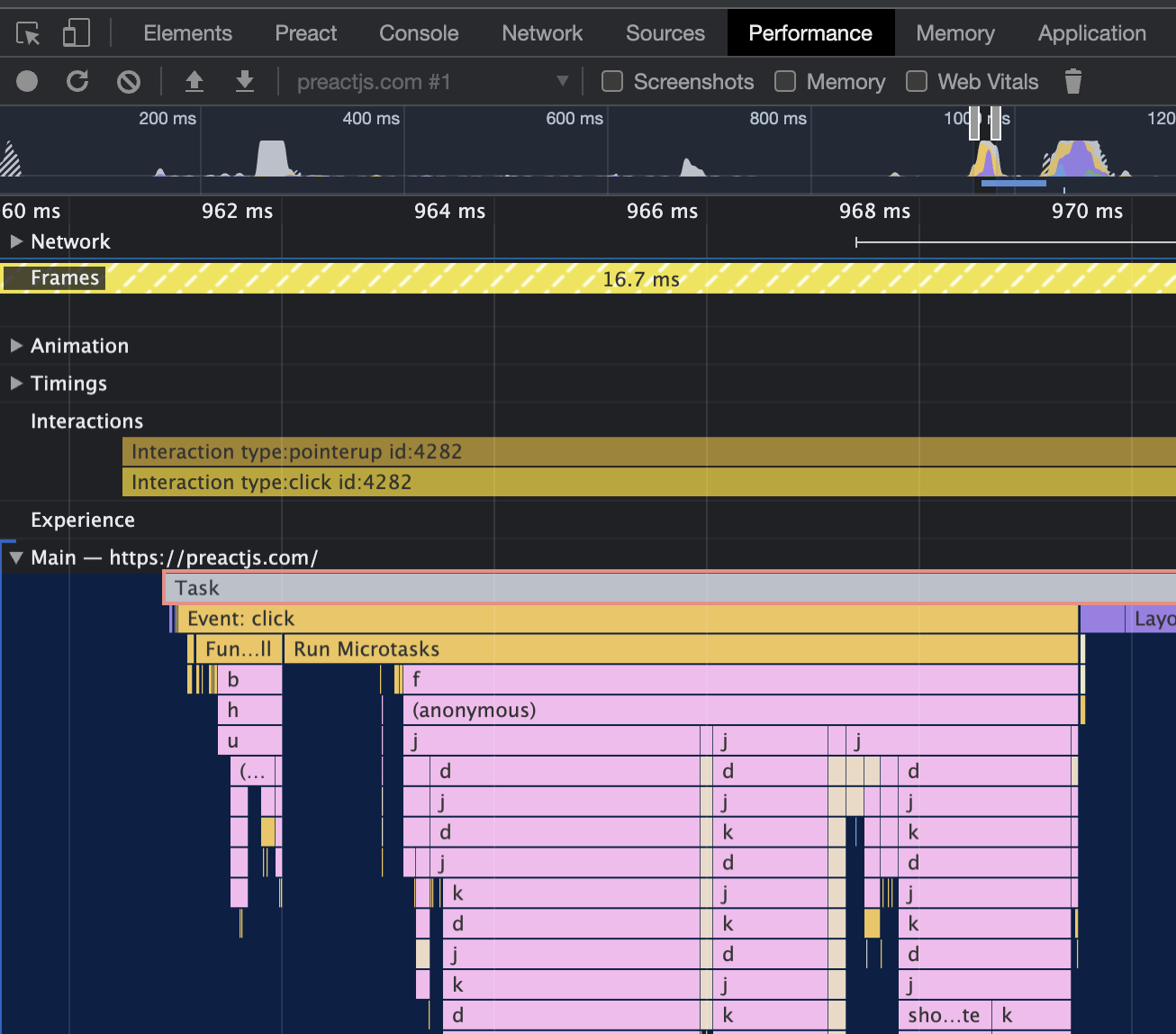Check the Web Vitals checkbox
The height and width of the screenshot is (1034, 1176).
tap(916, 81)
